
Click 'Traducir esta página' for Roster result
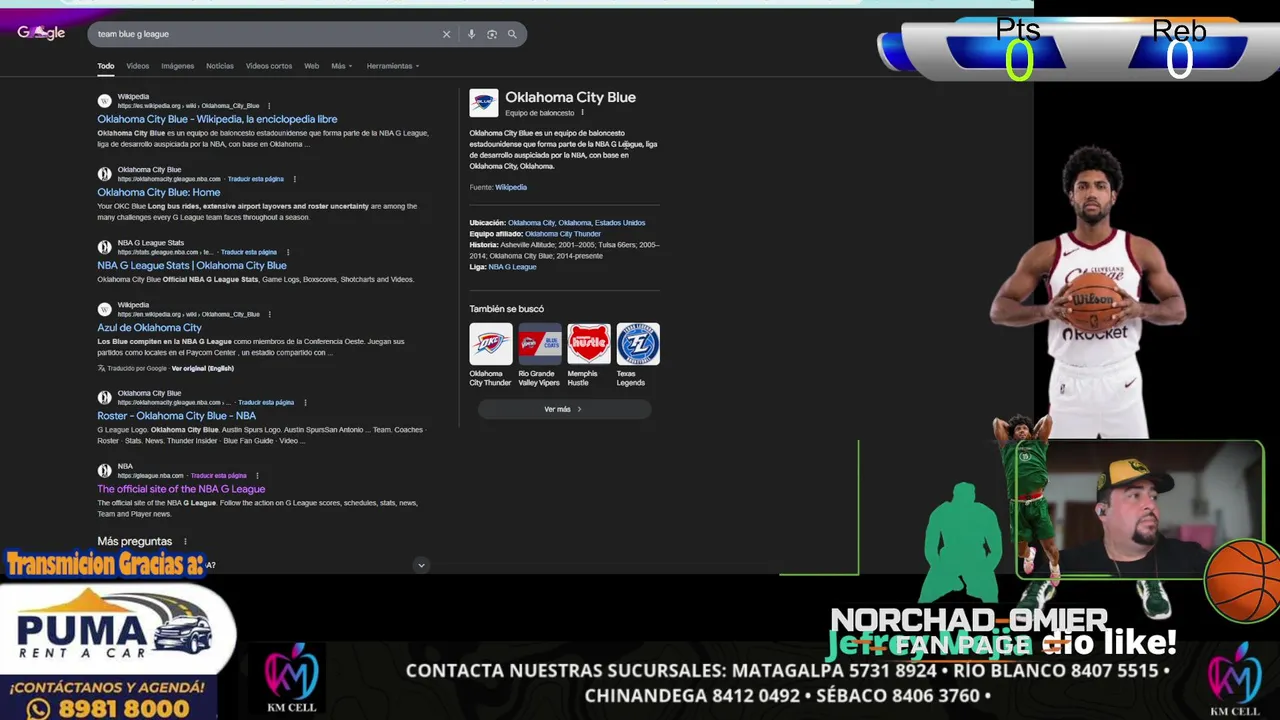(265, 402)
